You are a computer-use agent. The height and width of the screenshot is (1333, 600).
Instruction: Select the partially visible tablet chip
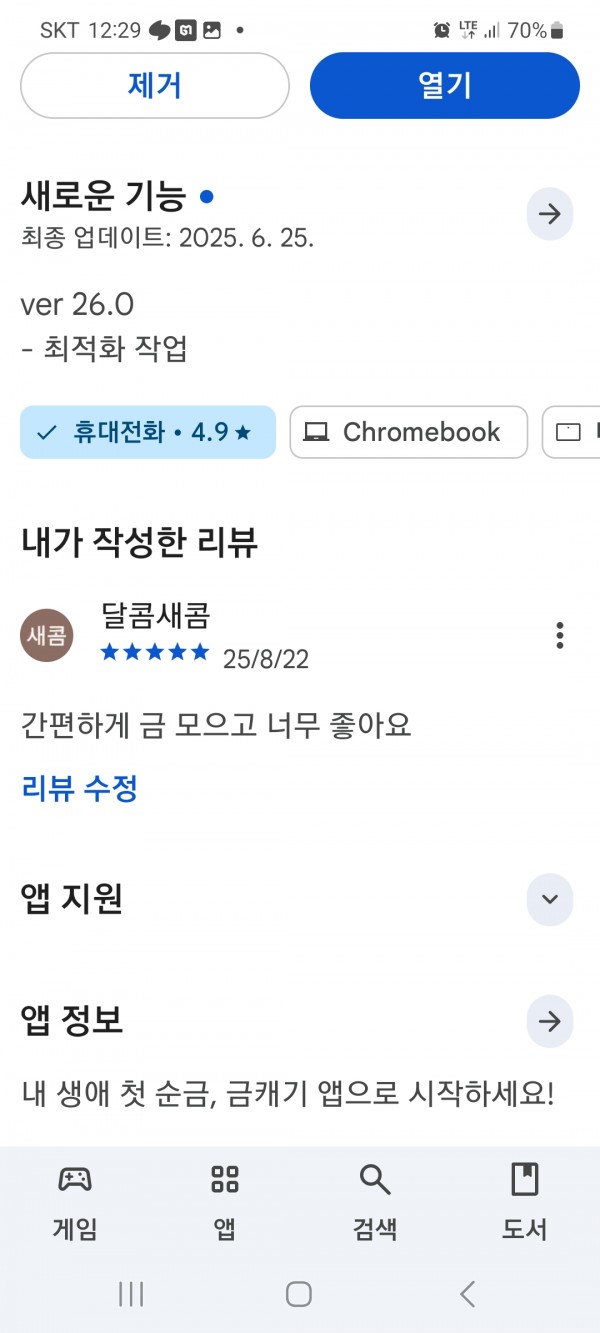(x=571, y=432)
